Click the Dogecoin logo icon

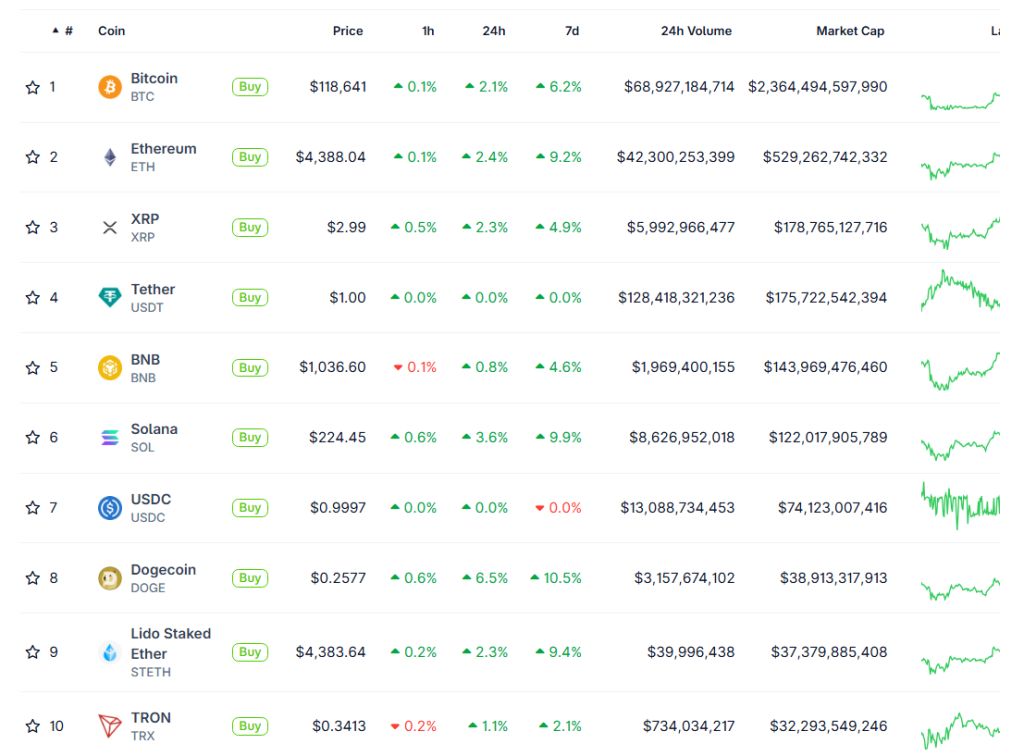[x=110, y=577]
